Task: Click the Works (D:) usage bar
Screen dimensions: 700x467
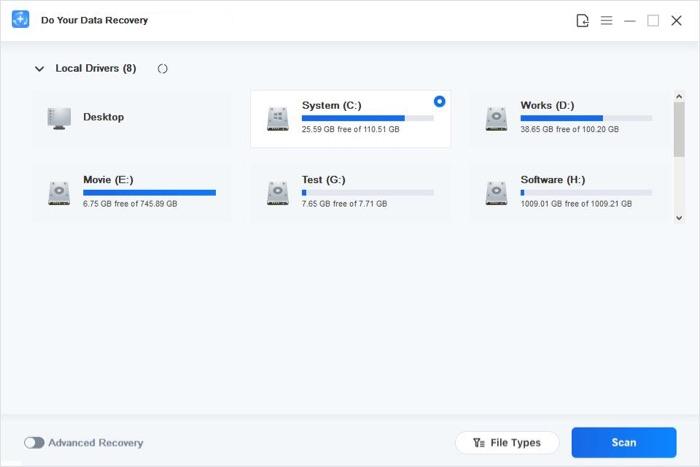Action: (586, 118)
